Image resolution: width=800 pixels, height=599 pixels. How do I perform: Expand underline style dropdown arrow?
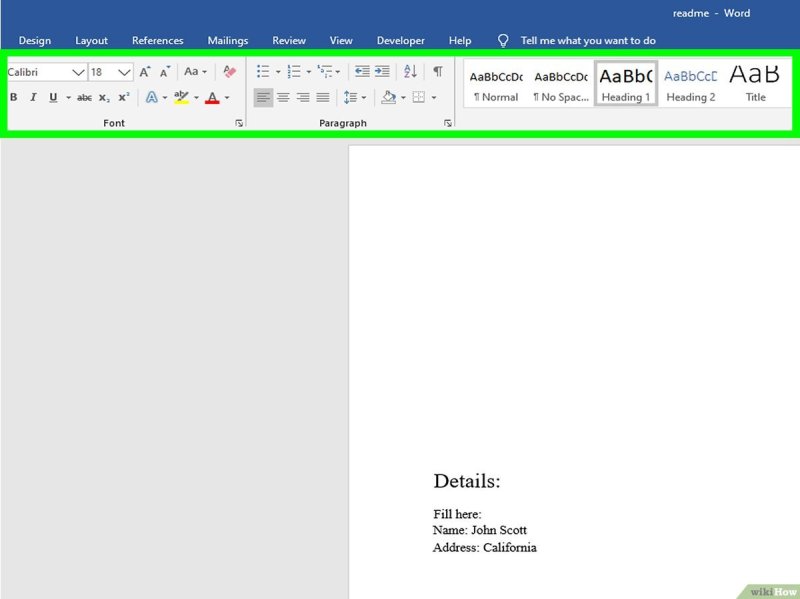pos(68,97)
